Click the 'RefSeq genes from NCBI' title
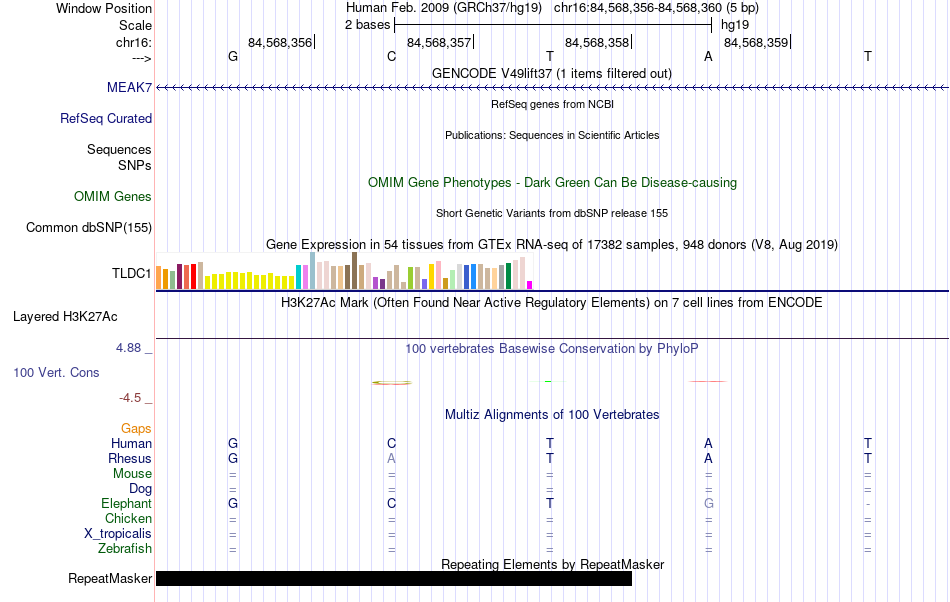Image resolution: width=950 pixels, height=602 pixels. 552,104
